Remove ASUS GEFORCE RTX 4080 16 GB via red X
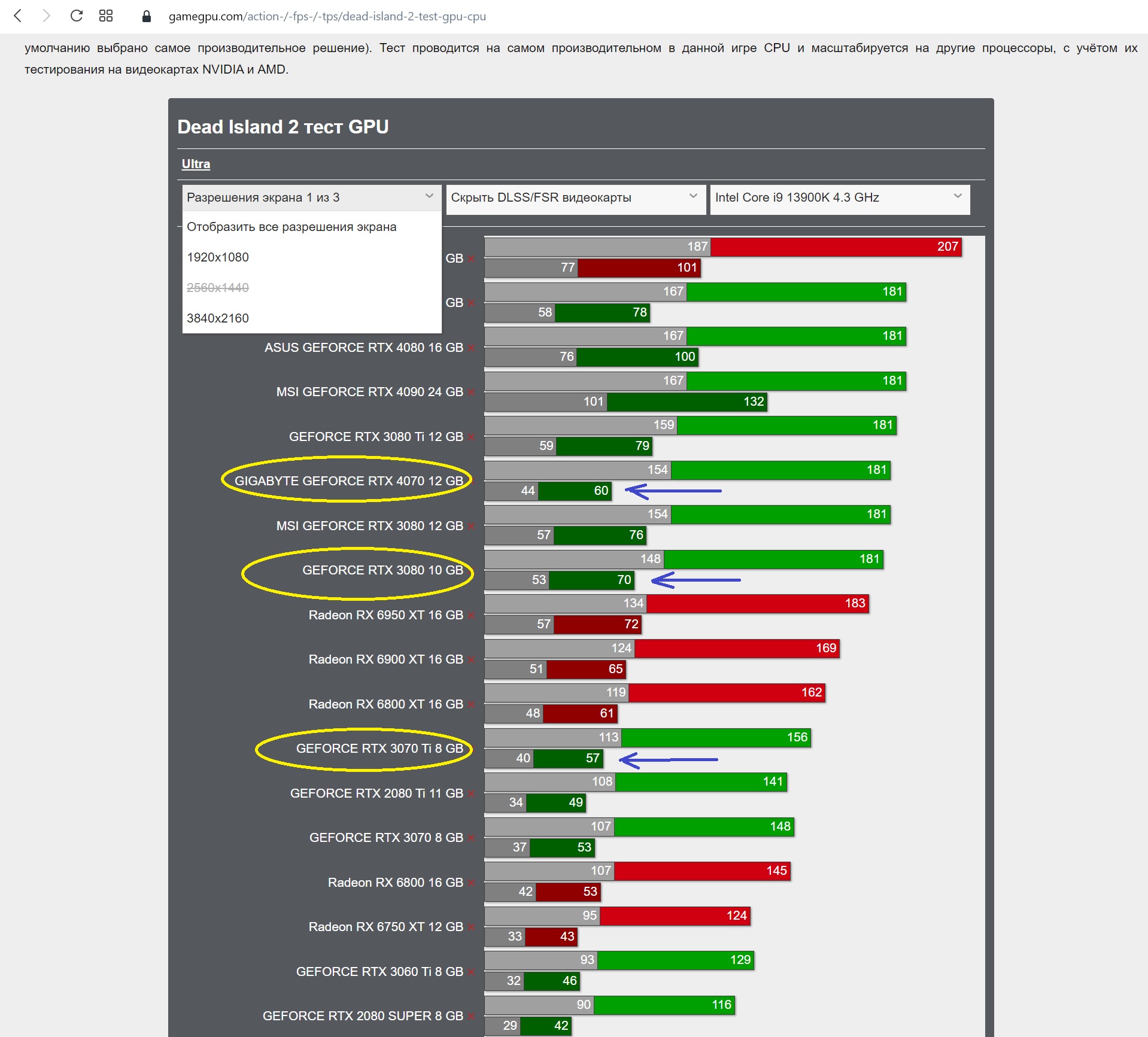 coord(472,348)
